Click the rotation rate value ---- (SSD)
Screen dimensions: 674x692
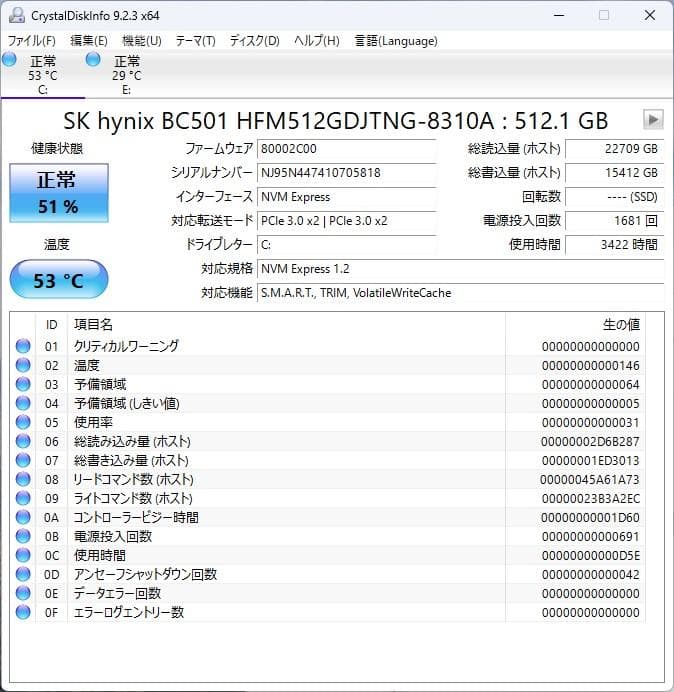614,197
